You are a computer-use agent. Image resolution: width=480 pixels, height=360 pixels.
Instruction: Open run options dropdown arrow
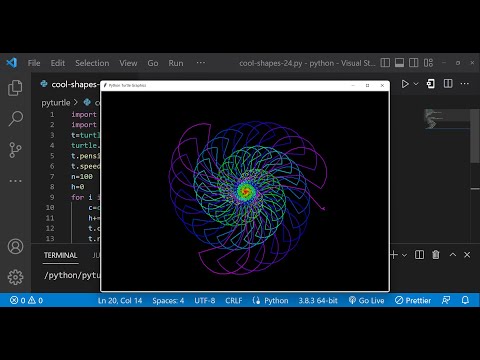pos(416,84)
